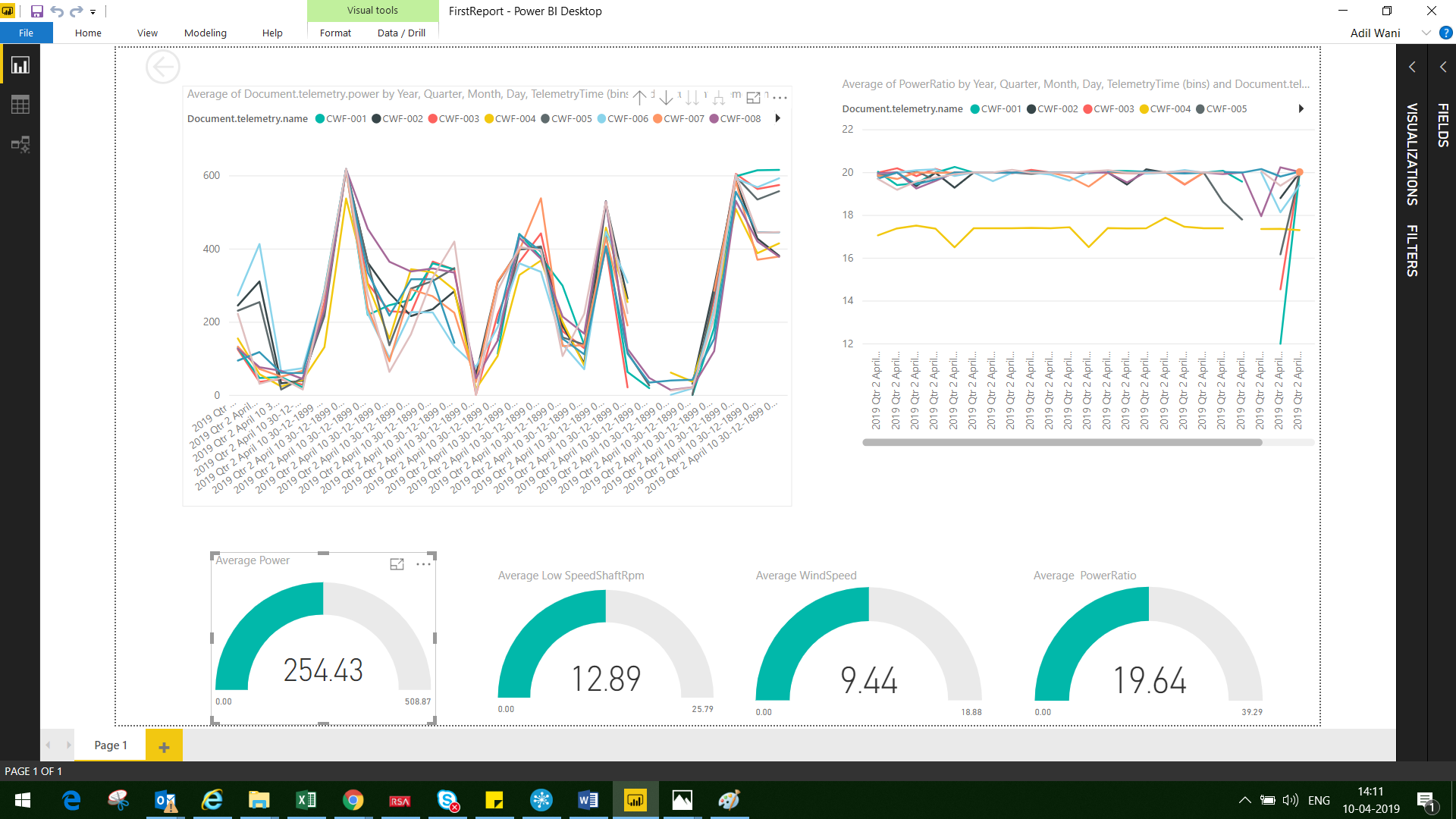Viewport: 1456px width, 819px height.
Task: Open Microsoft Edge from taskbar
Action: click(71, 800)
